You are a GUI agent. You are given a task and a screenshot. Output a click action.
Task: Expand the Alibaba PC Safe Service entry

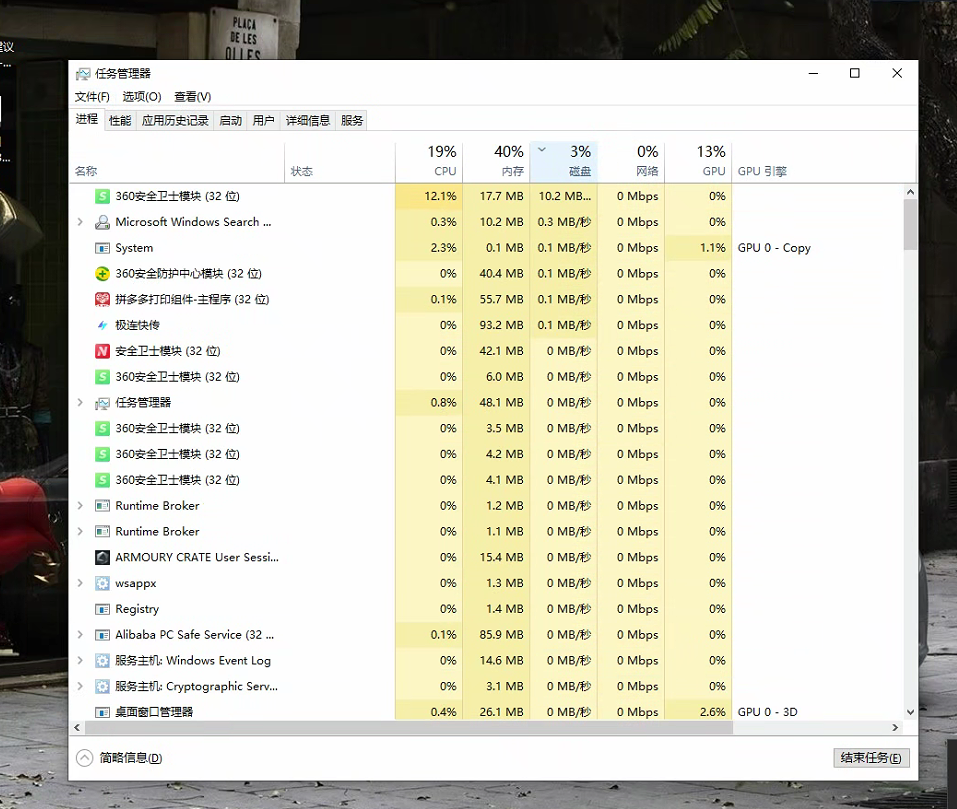pos(80,635)
